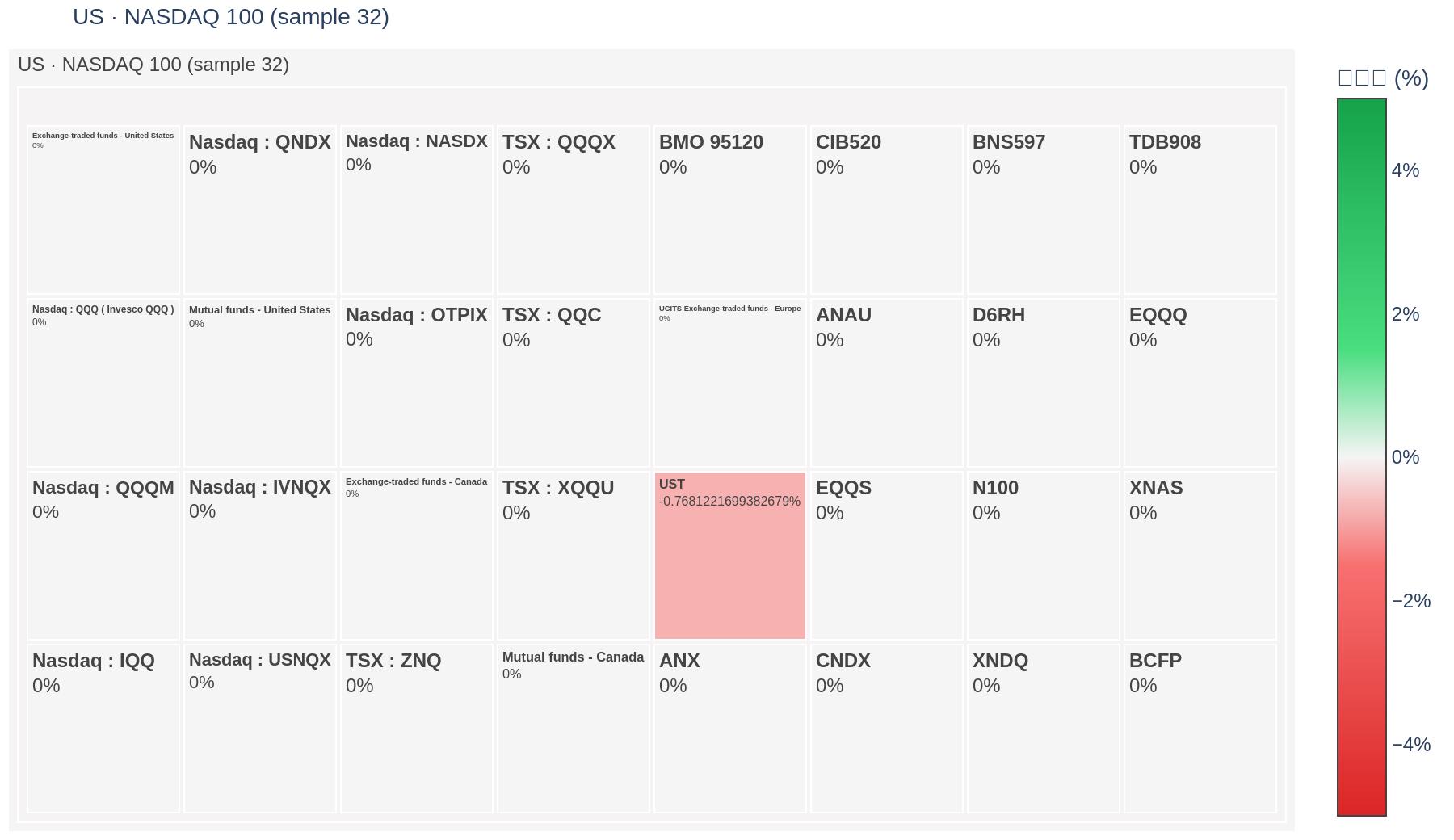Screen dimensions: 1454x840
Task: Click the -0.768% value in UST tile
Action: [x=729, y=502]
